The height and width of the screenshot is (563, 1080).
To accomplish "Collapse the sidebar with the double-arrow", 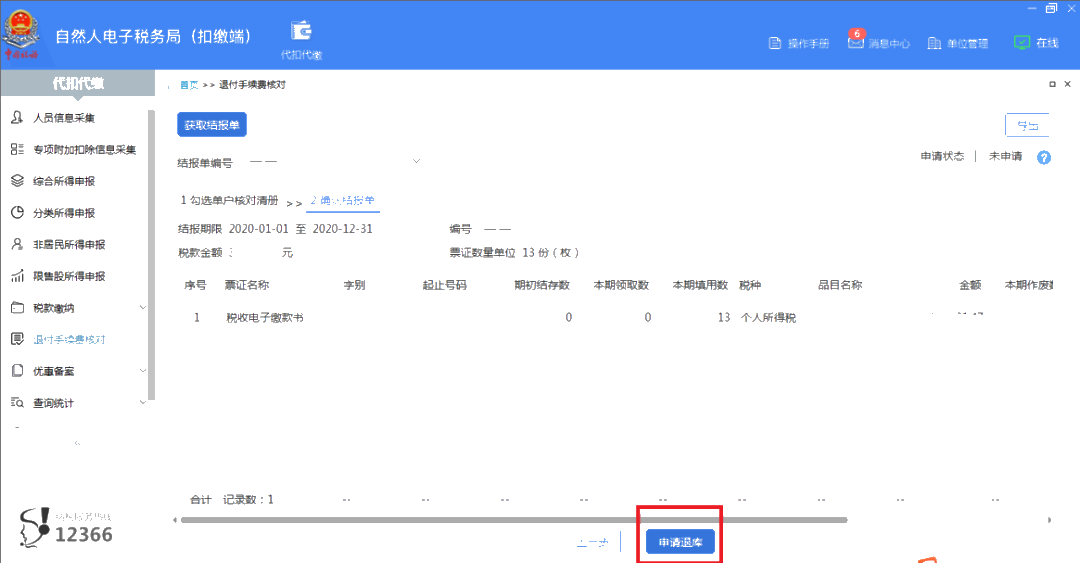I will (x=77, y=443).
